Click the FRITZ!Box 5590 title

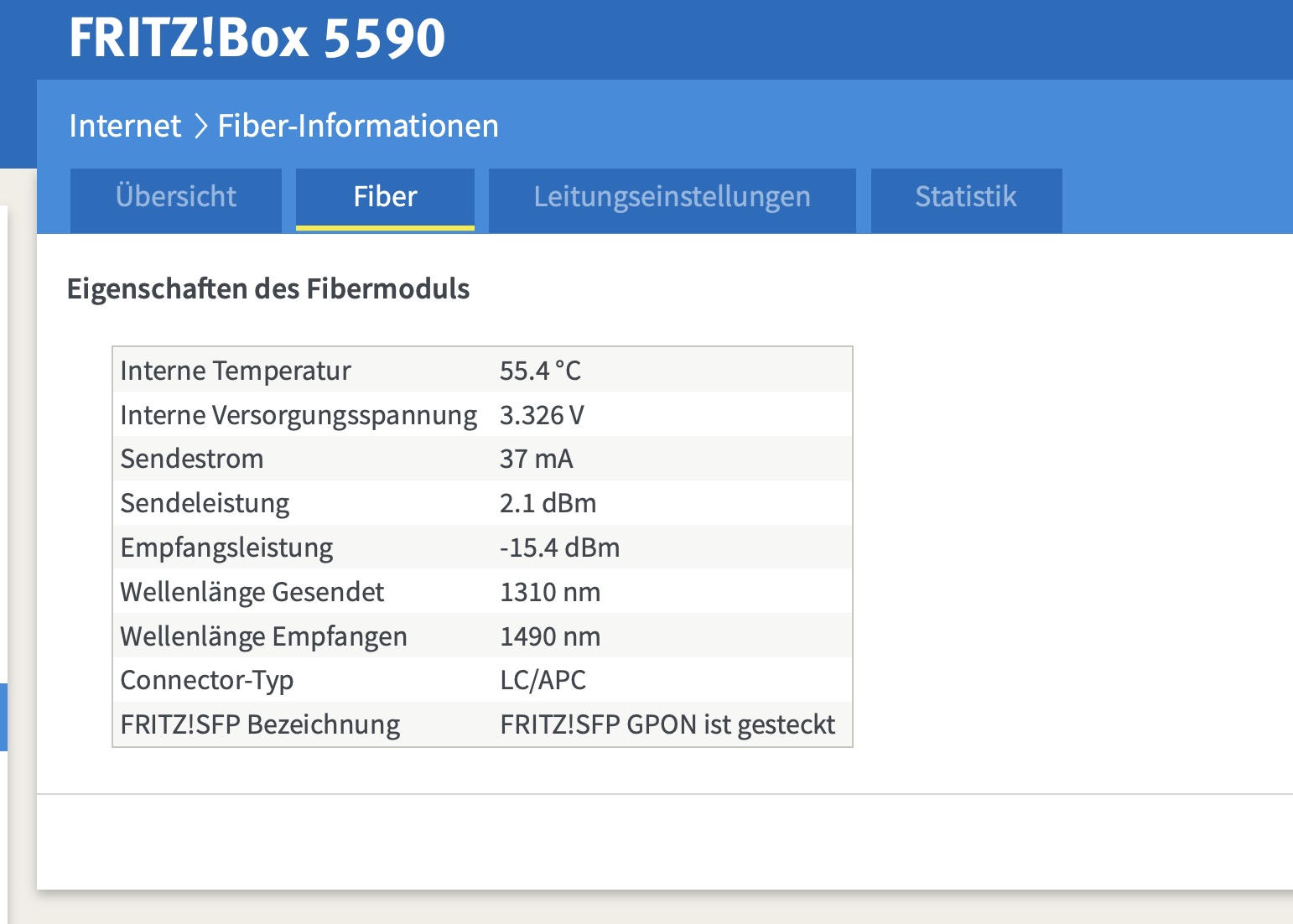(x=257, y=38)
